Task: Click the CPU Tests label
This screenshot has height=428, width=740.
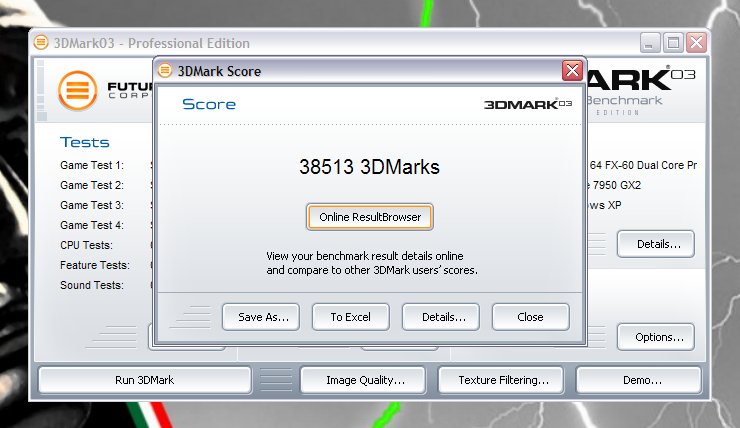Action: coord(86,245)
